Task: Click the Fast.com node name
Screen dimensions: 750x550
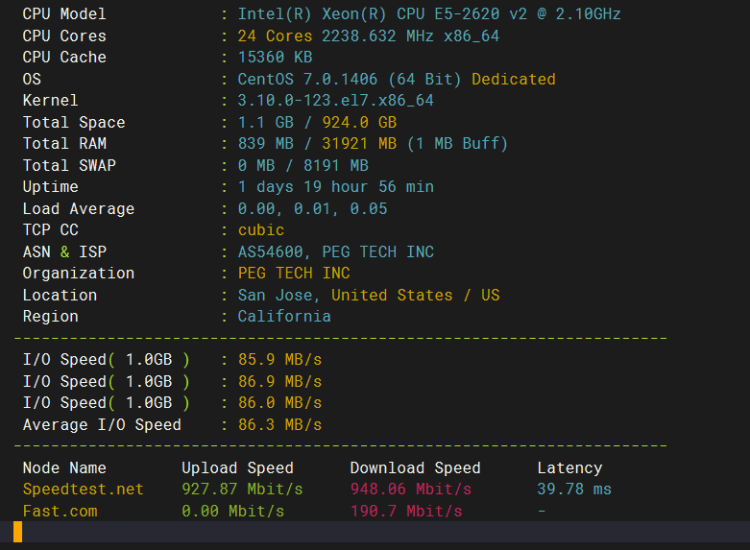Action: click(60, 511)
